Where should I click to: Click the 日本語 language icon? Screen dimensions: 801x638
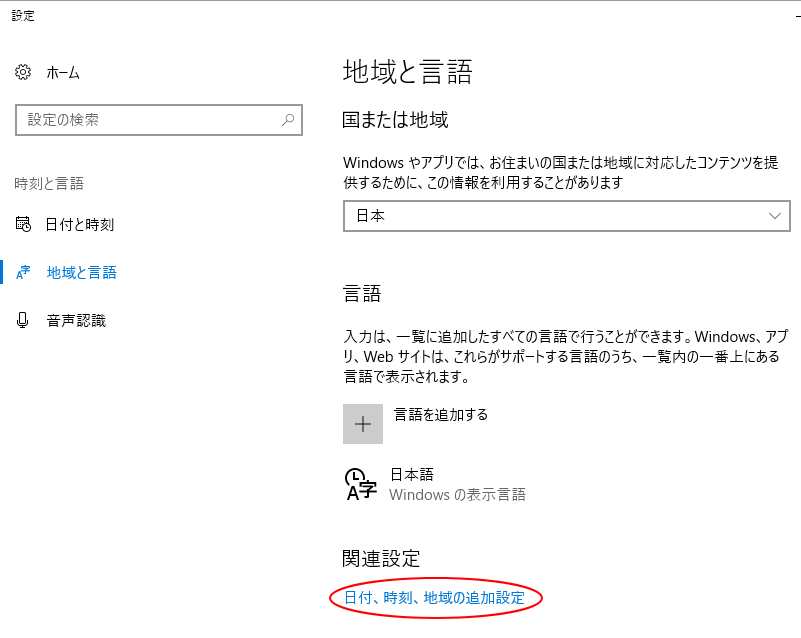point(361,484)
